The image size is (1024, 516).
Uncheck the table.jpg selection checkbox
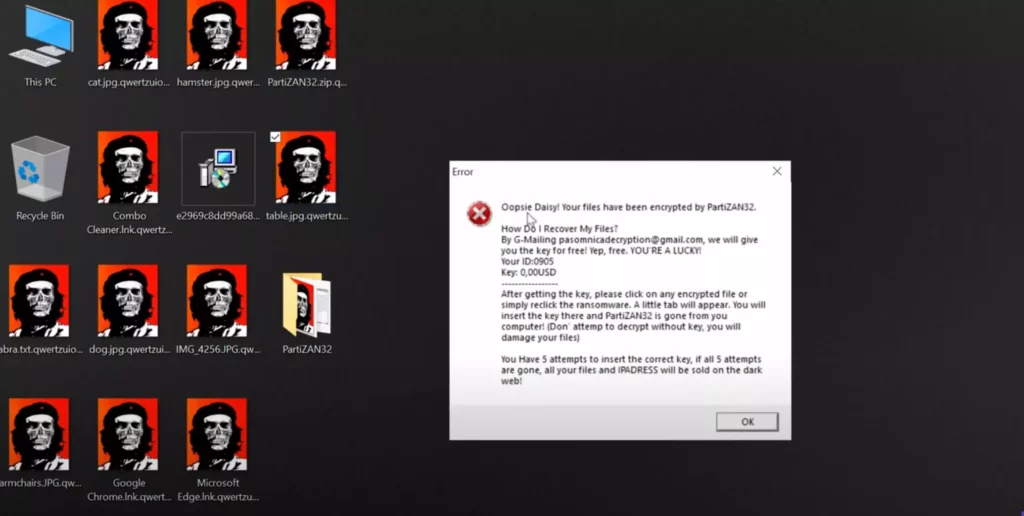click(275, 137)
